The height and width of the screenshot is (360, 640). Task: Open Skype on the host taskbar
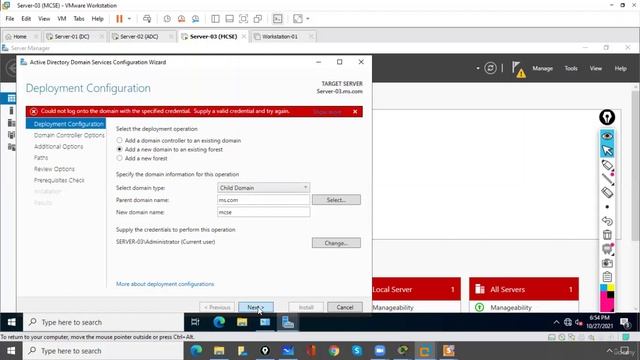coord(357,351)
